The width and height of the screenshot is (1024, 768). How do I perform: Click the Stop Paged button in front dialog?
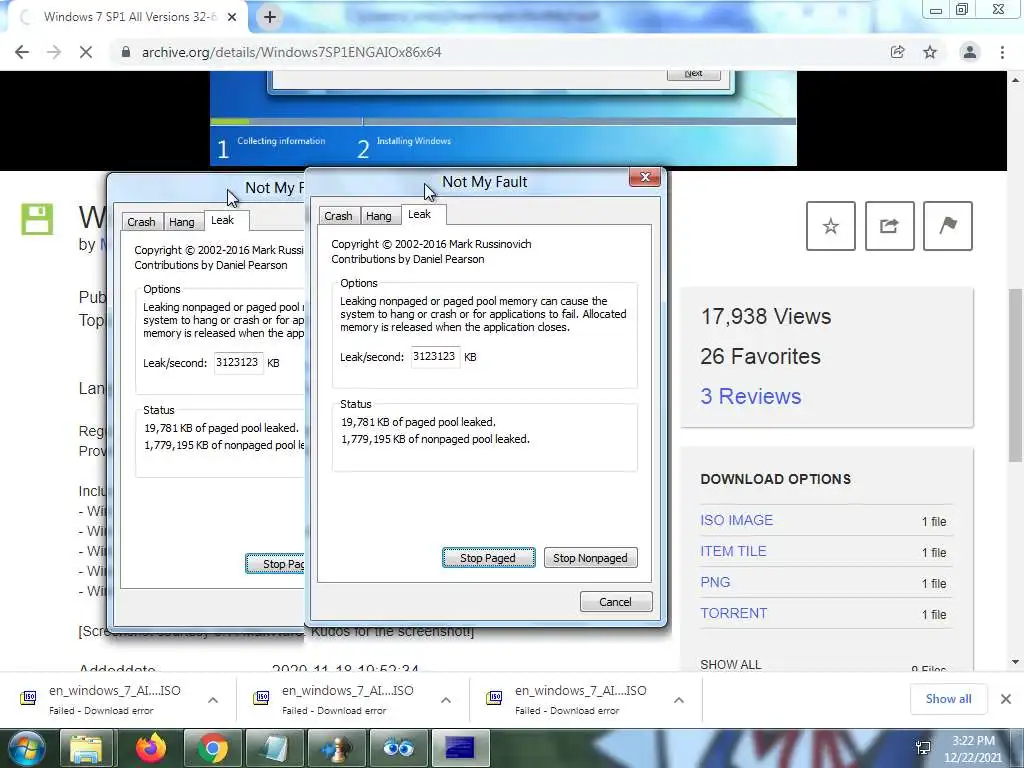point(488,558)
